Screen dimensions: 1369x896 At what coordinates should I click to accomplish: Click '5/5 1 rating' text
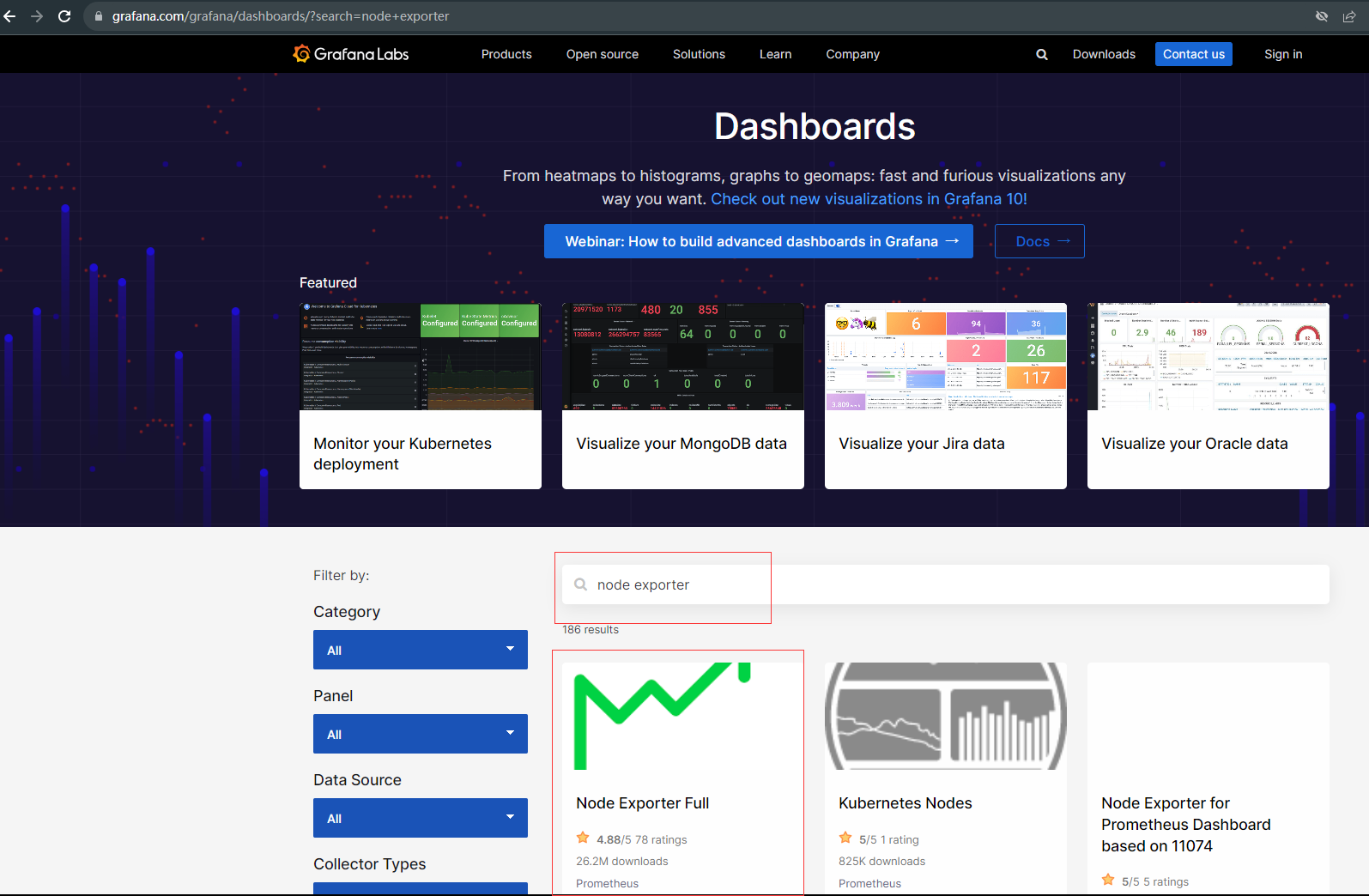[x=889, y=839]
